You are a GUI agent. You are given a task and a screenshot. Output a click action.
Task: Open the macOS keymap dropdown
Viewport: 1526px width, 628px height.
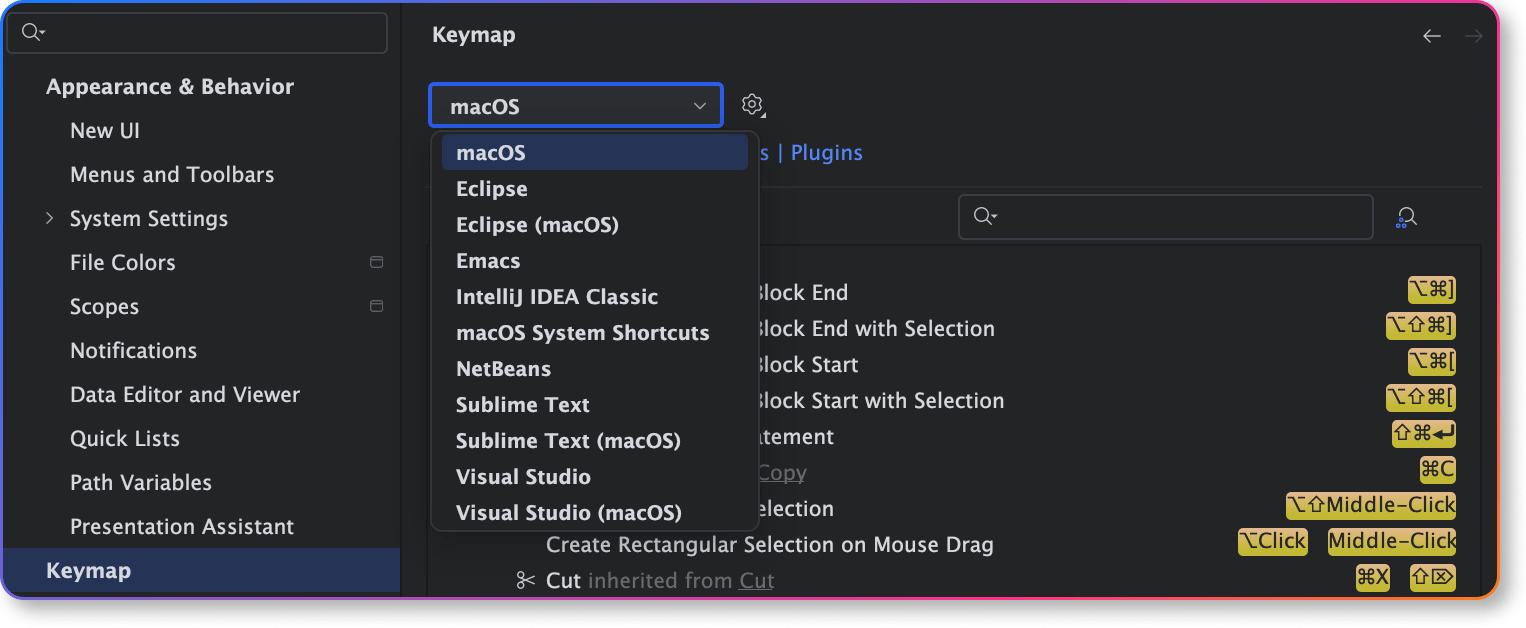coord(576,105)
